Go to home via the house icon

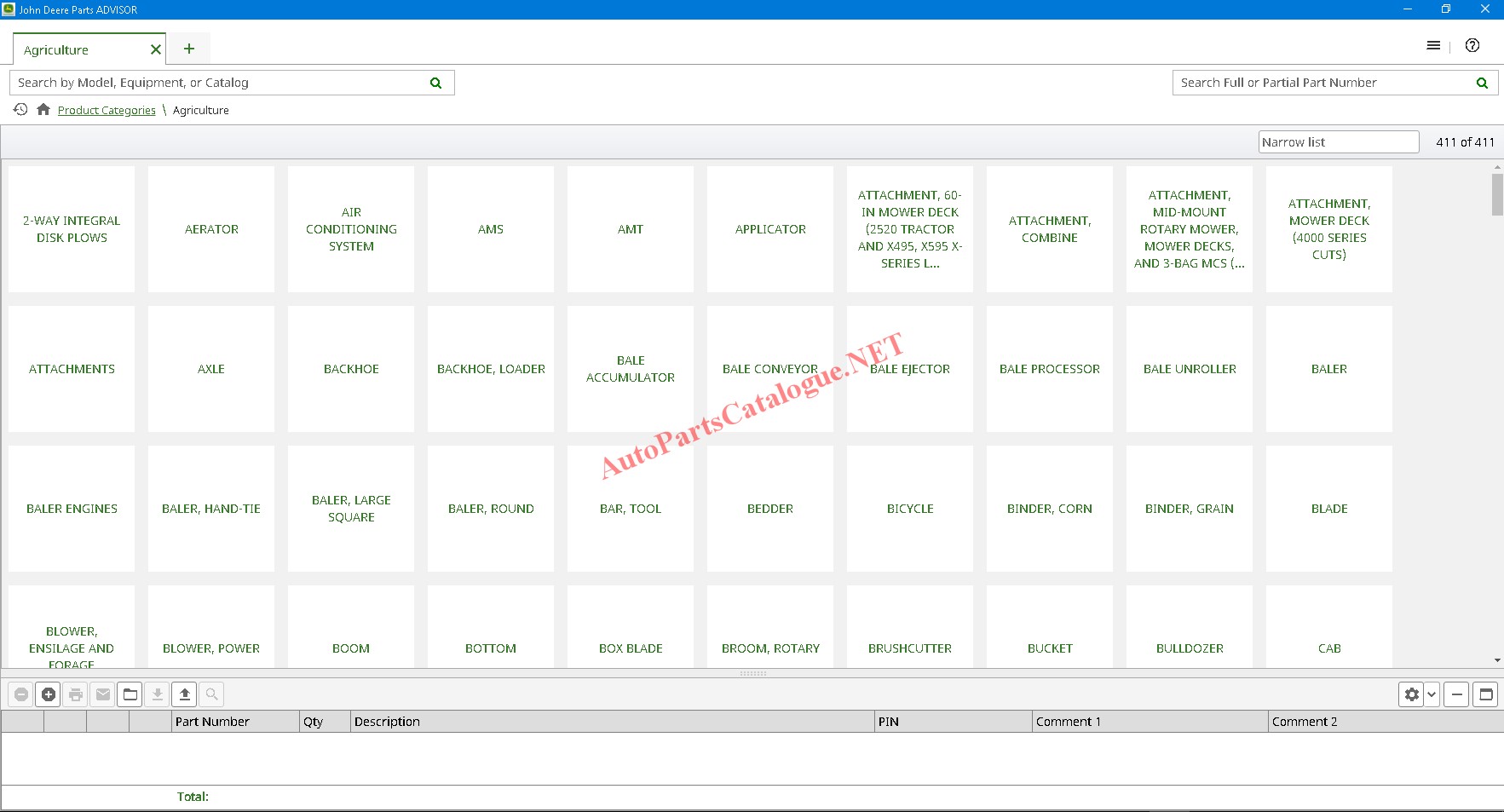[x=43, y=109]
